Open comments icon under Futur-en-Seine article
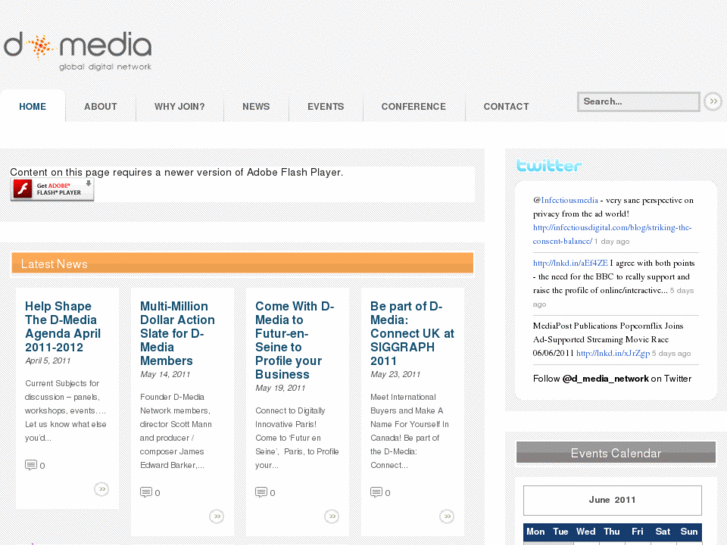The width and height of the screenshot is (727, 545). 261,492
